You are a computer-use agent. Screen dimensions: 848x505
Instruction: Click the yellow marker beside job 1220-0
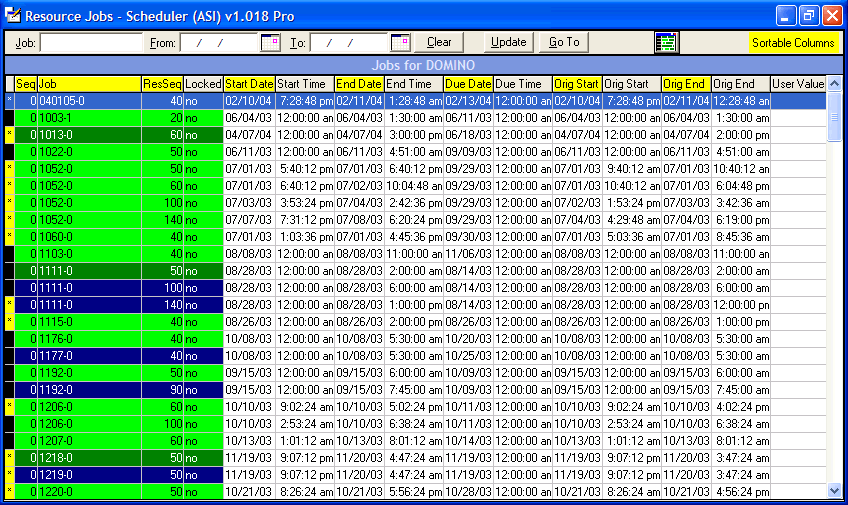click(9, 491)
